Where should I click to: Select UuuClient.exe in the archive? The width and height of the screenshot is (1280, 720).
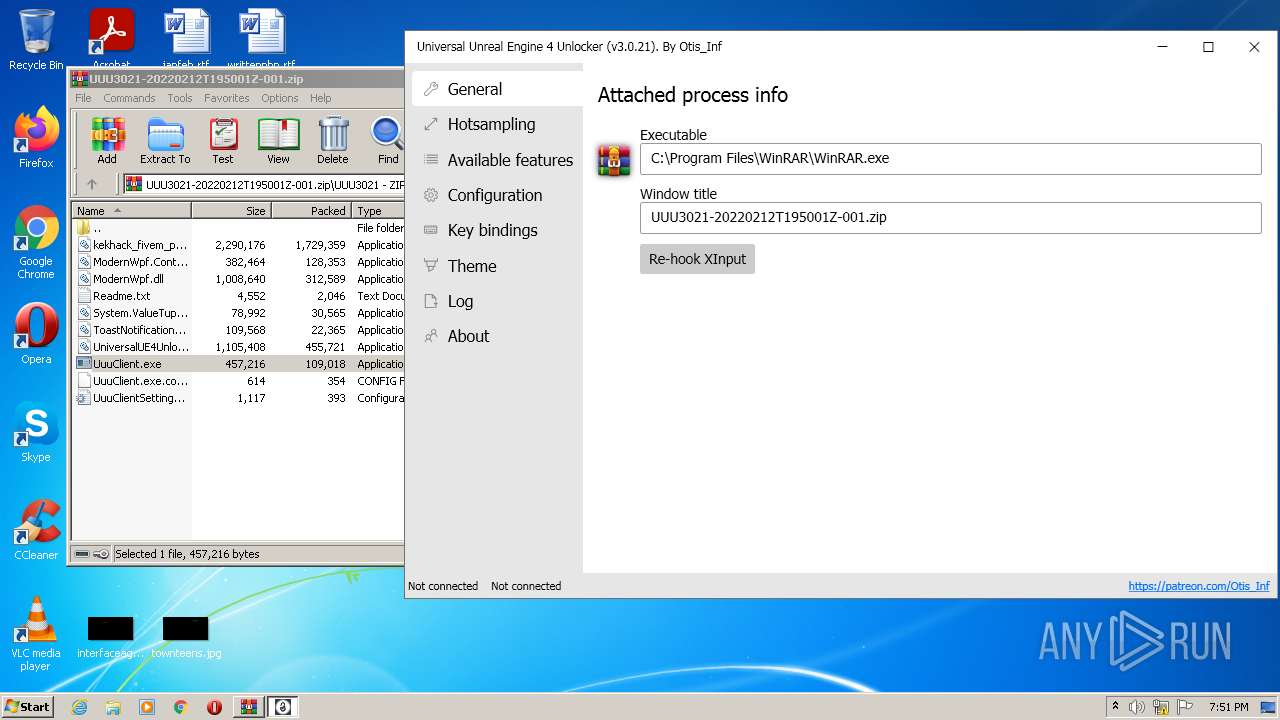(238, 364)
